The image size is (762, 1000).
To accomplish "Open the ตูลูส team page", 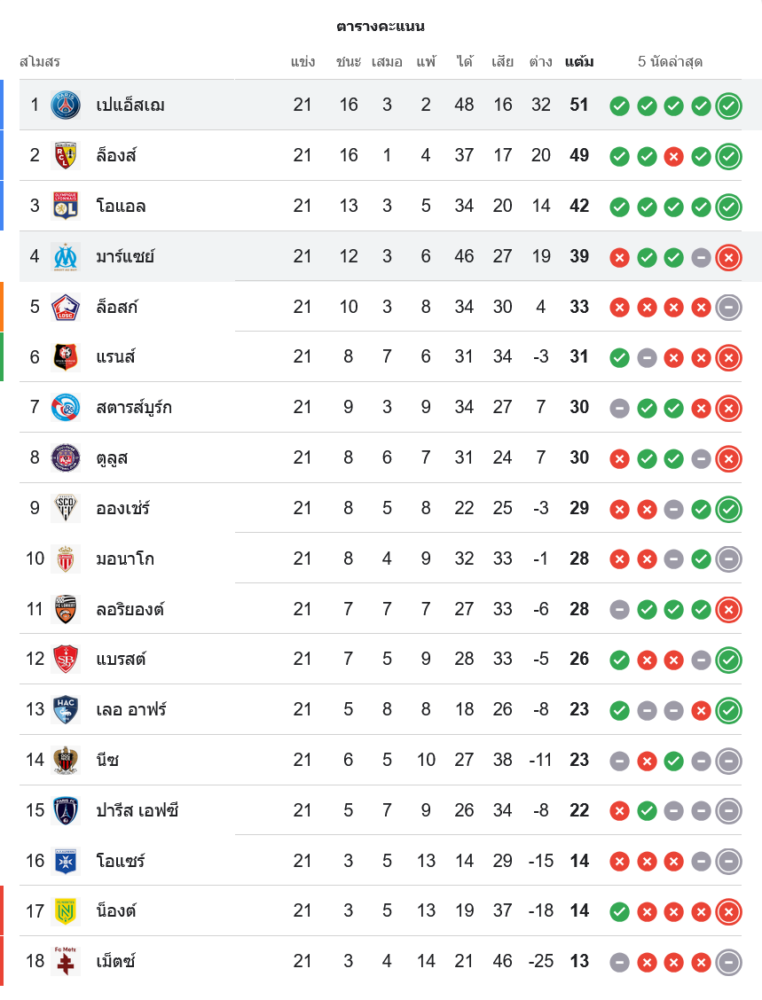I will [x=112, y=458].
